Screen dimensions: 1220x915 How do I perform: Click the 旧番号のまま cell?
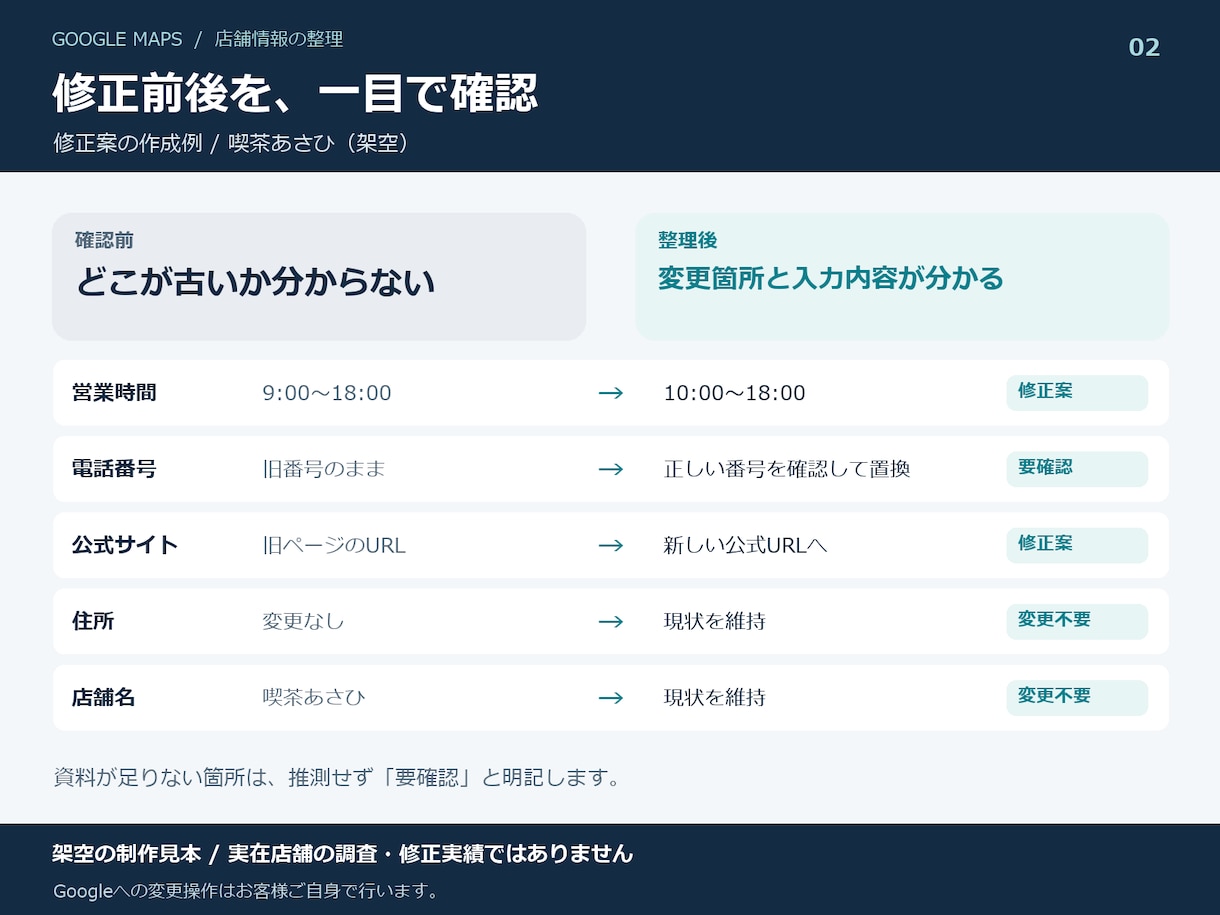[x=324, y=469]
